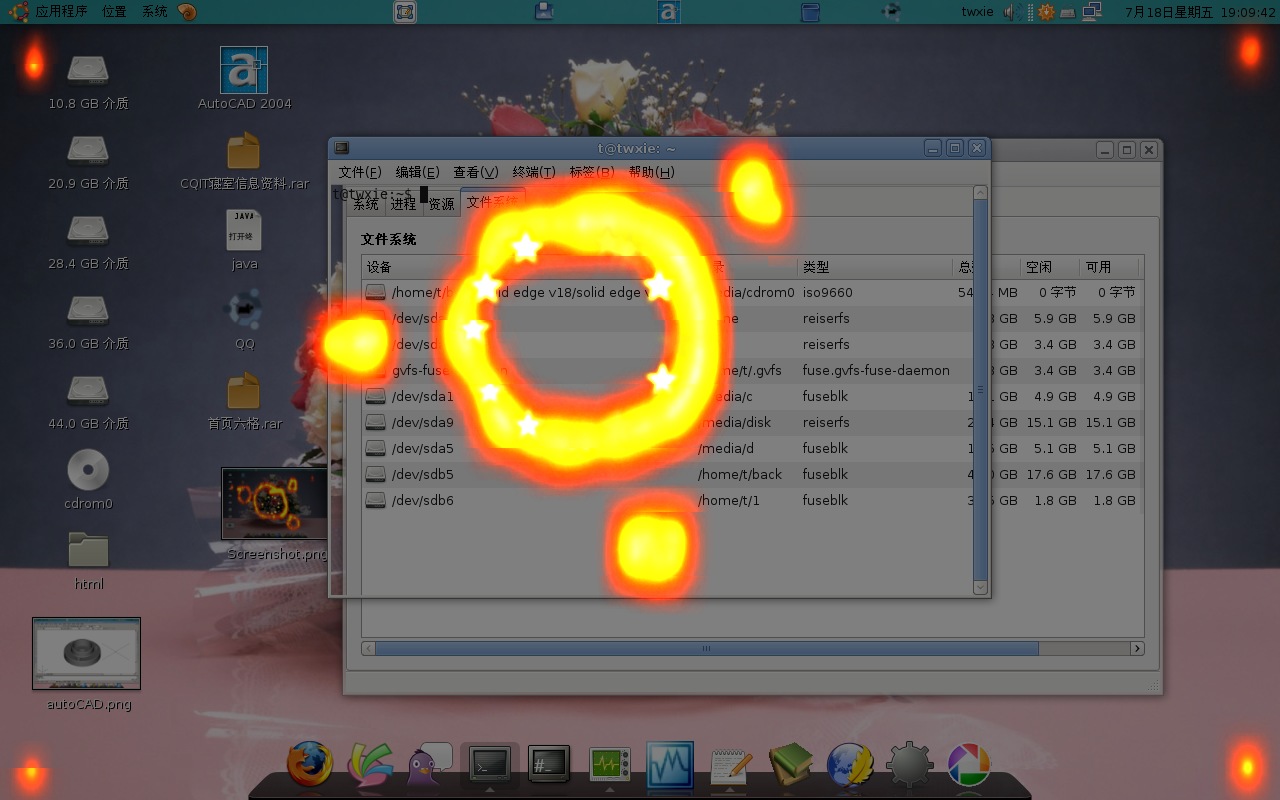This screenshot has width=1280, height=800.
Task: Select the java file on desktop
Action: (244, 230)
